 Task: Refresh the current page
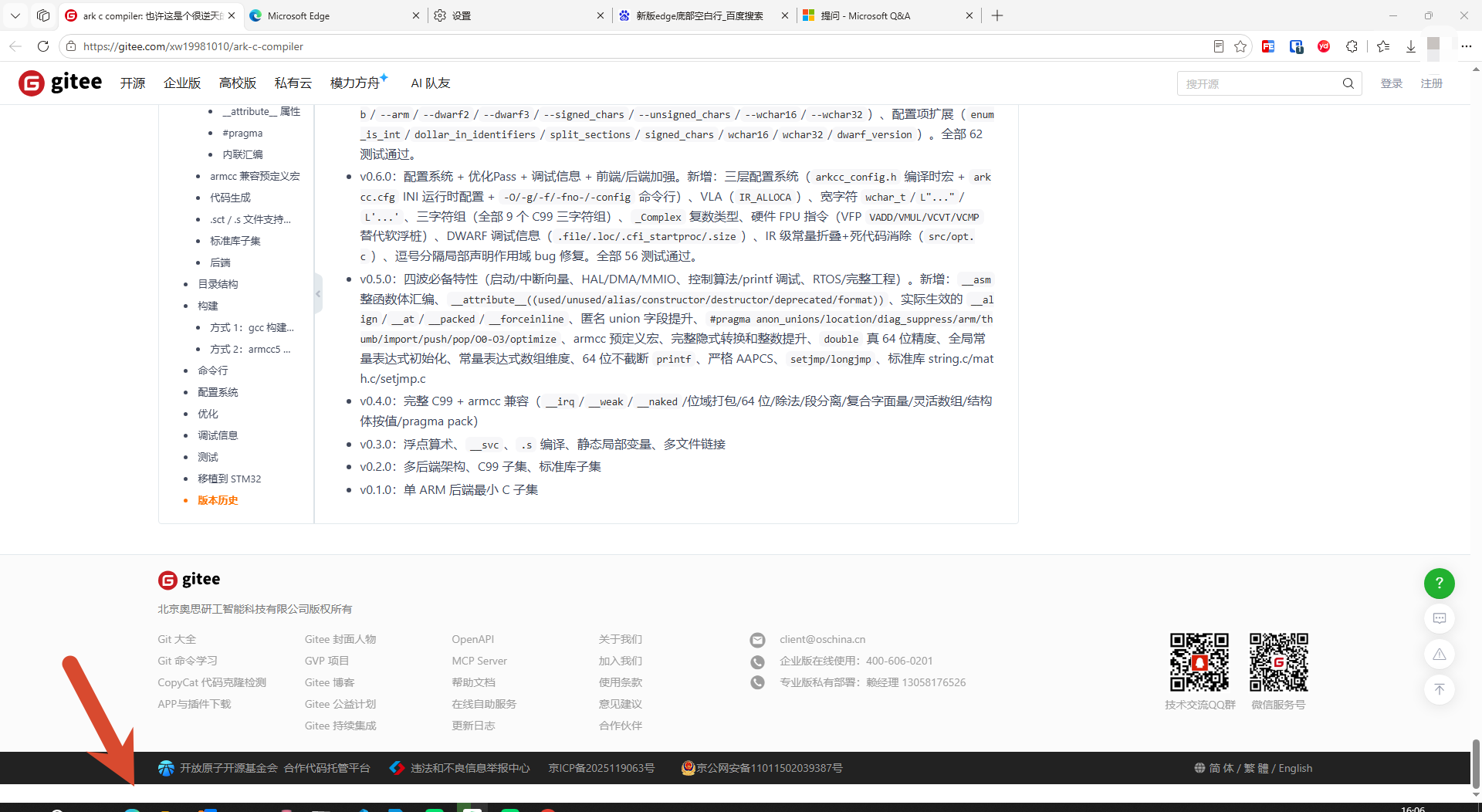coord(43,46)
